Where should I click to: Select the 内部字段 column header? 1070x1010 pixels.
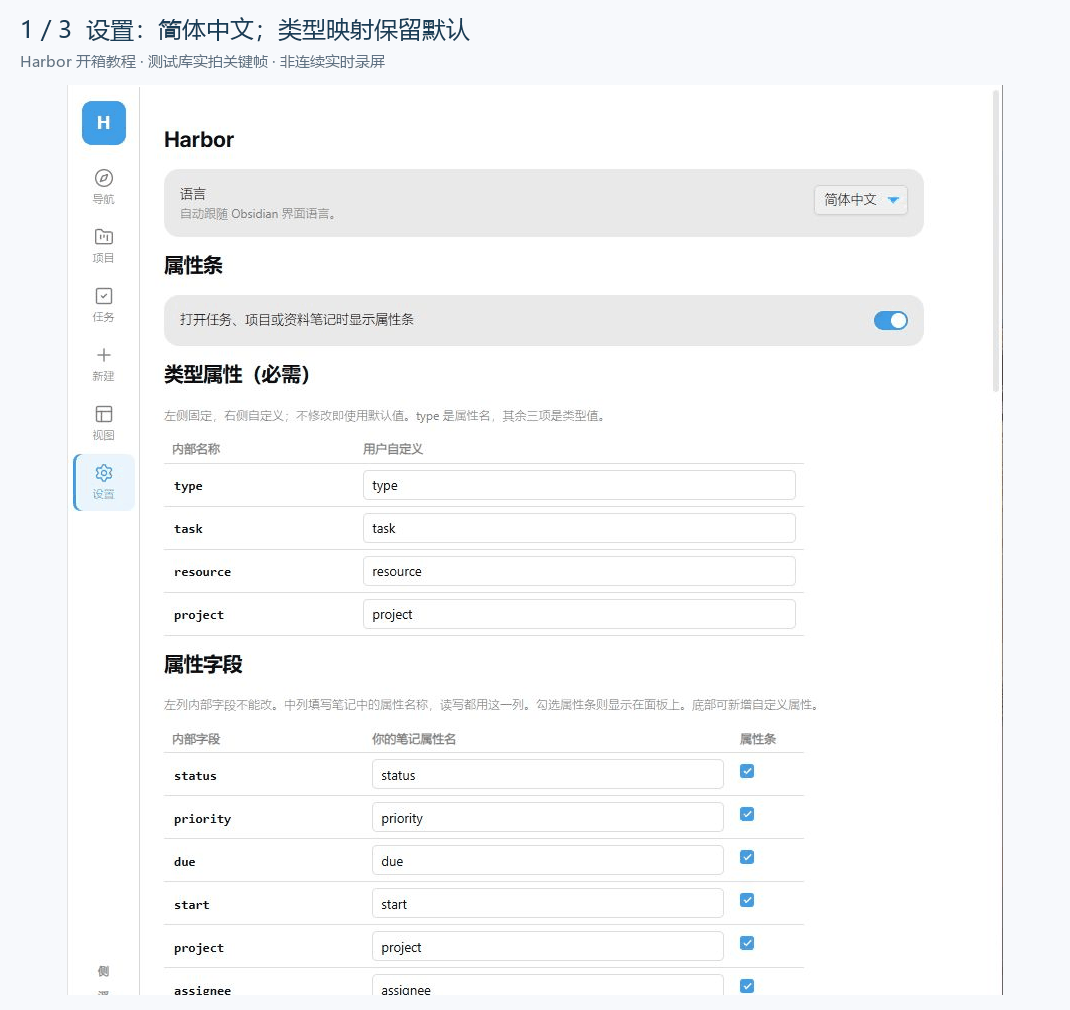point(196,739)
